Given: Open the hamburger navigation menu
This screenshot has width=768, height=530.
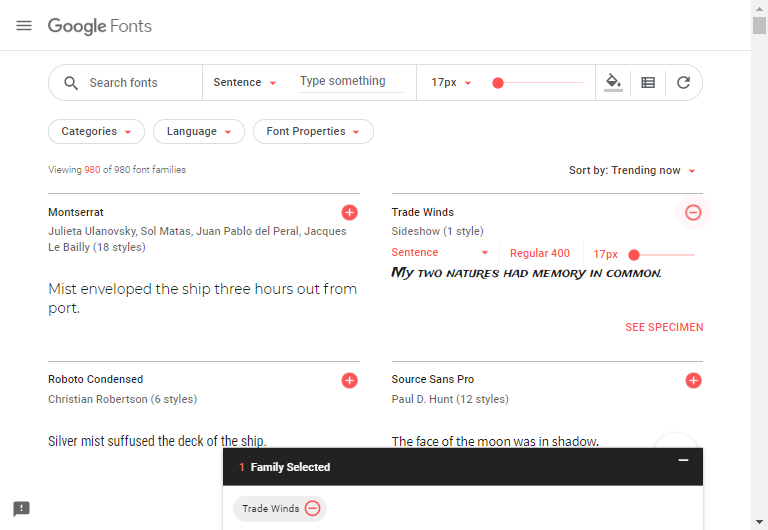Looking at the screenshot, I should pyautogui.click(x=24, y=25).
